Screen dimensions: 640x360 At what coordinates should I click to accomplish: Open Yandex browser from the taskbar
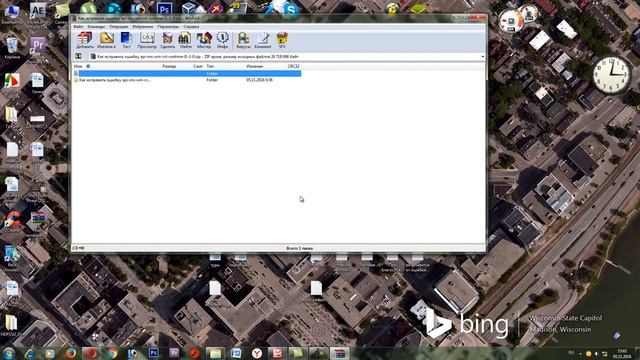click(x=257, y=353)
